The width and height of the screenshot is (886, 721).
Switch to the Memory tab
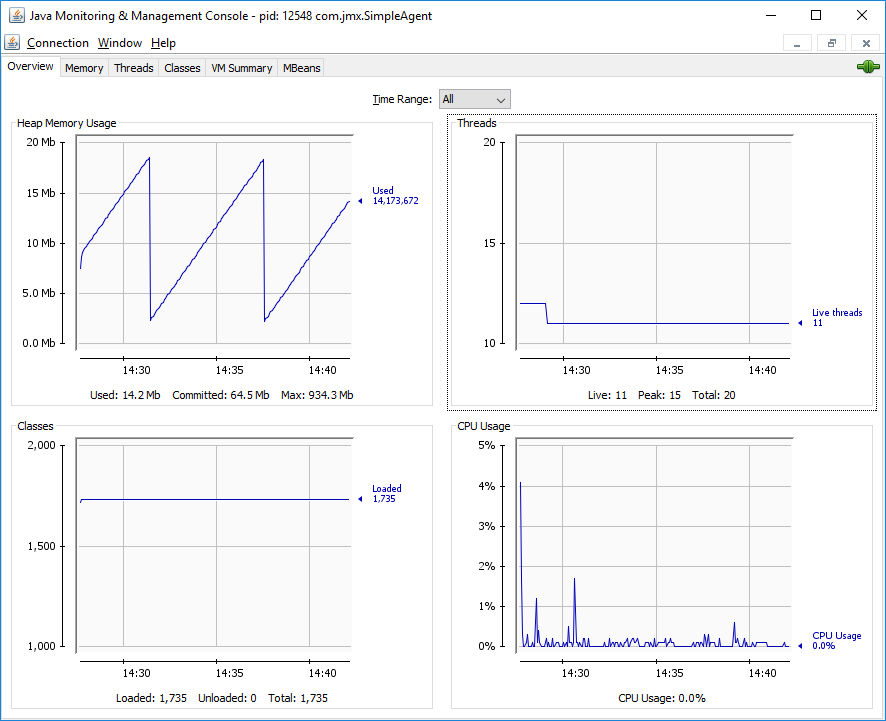[84, 68]
